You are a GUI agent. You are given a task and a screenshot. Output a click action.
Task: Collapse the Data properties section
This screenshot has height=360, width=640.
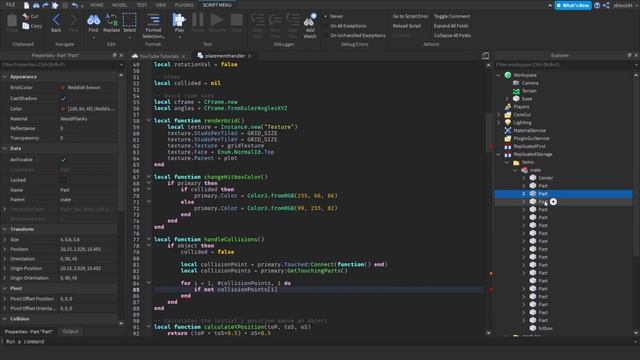coord(4,148)
